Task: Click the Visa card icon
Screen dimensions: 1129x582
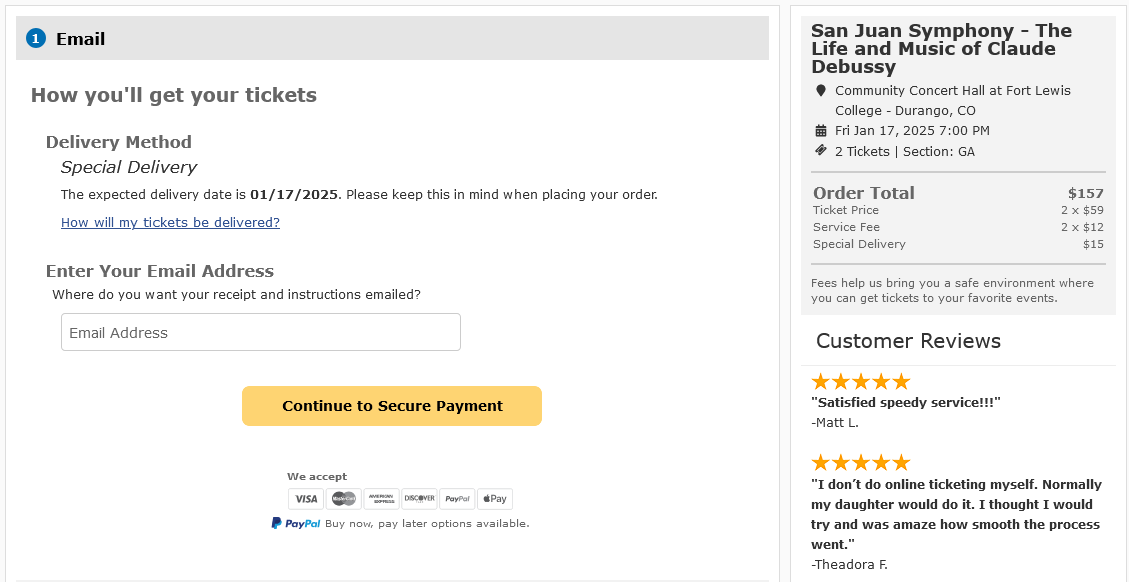Action: (x=306, y=499)
